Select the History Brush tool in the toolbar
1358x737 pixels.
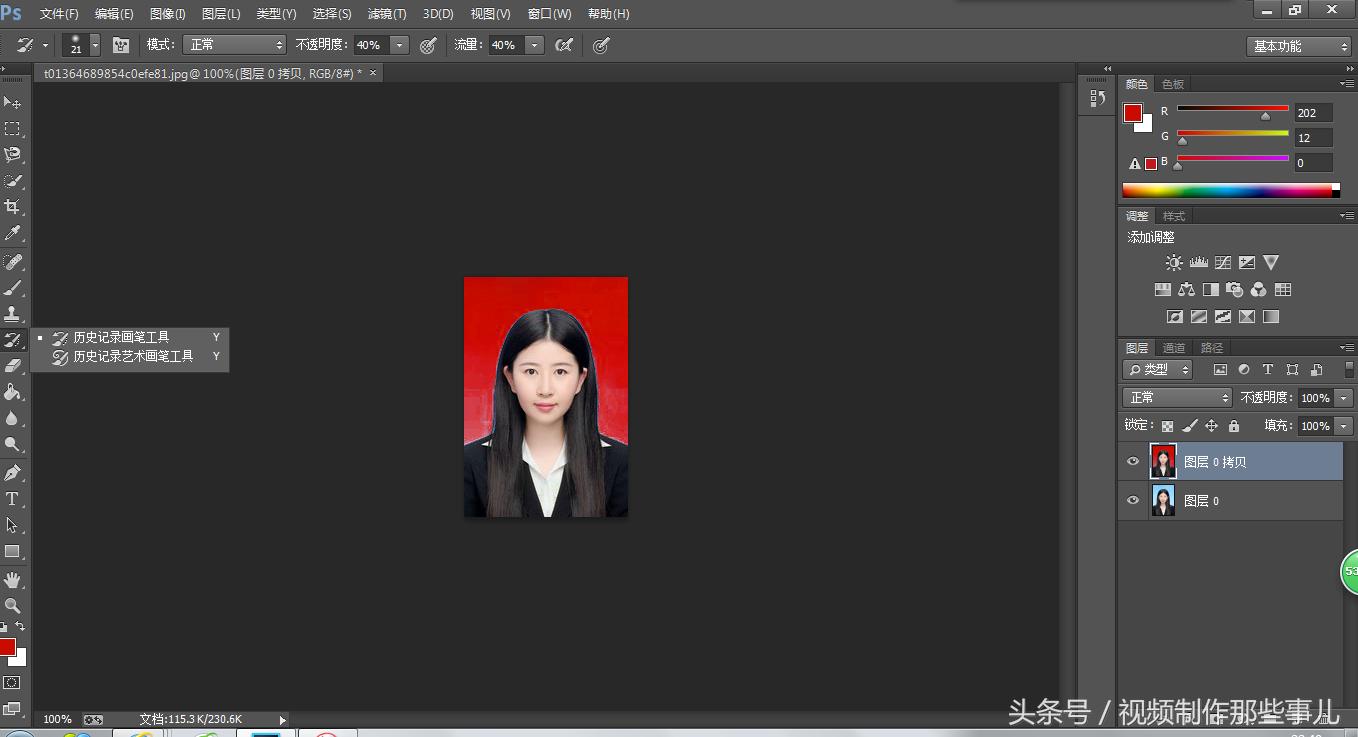pyautogui.click(x=14, y=339)
